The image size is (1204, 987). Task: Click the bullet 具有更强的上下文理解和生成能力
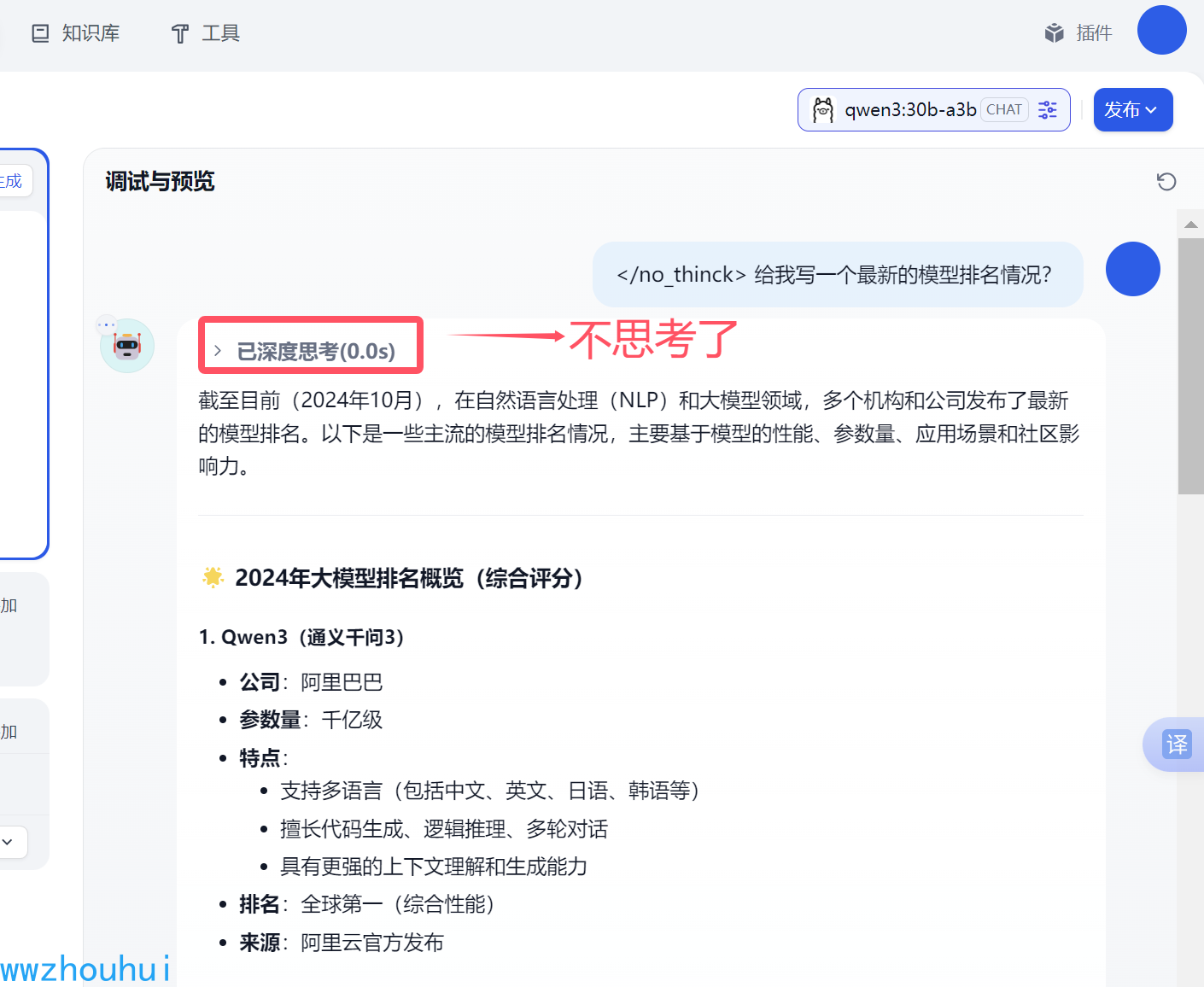point(434,867)
